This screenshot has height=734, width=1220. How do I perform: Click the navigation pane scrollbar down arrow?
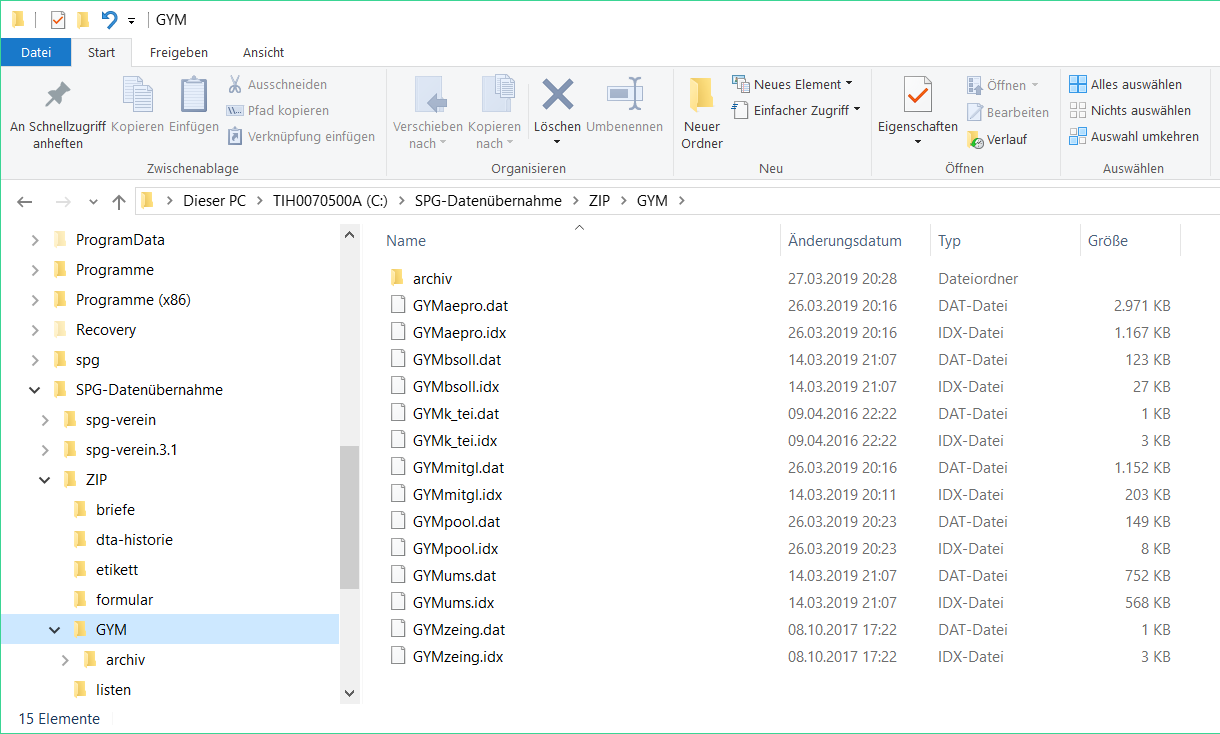point(349,692)
